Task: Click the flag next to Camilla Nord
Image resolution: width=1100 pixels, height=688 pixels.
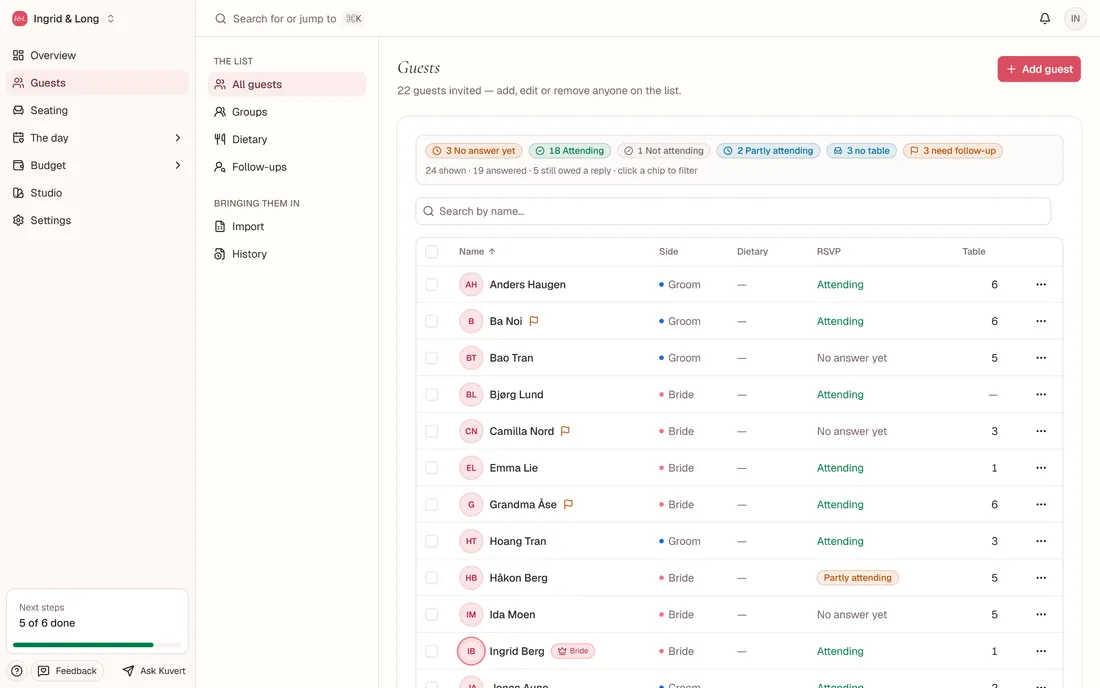Action: 565,431
